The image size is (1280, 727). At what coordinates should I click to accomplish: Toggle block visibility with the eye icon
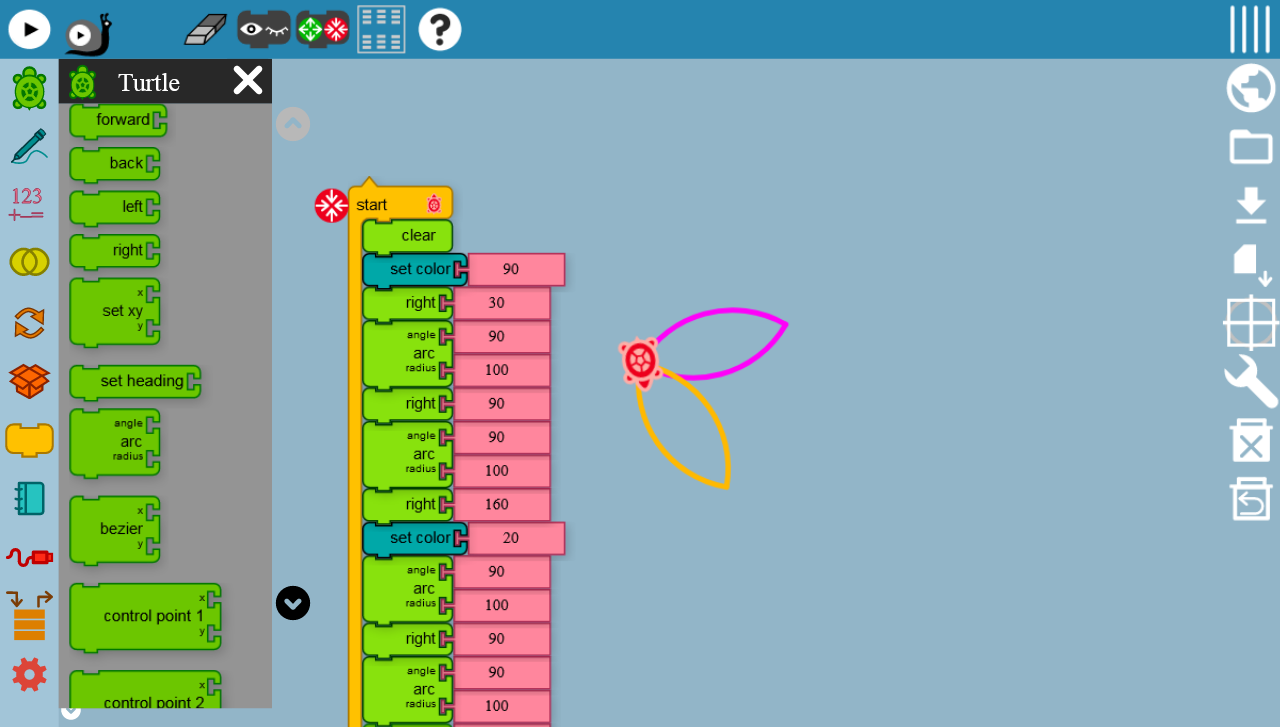(x=263, y=29)
